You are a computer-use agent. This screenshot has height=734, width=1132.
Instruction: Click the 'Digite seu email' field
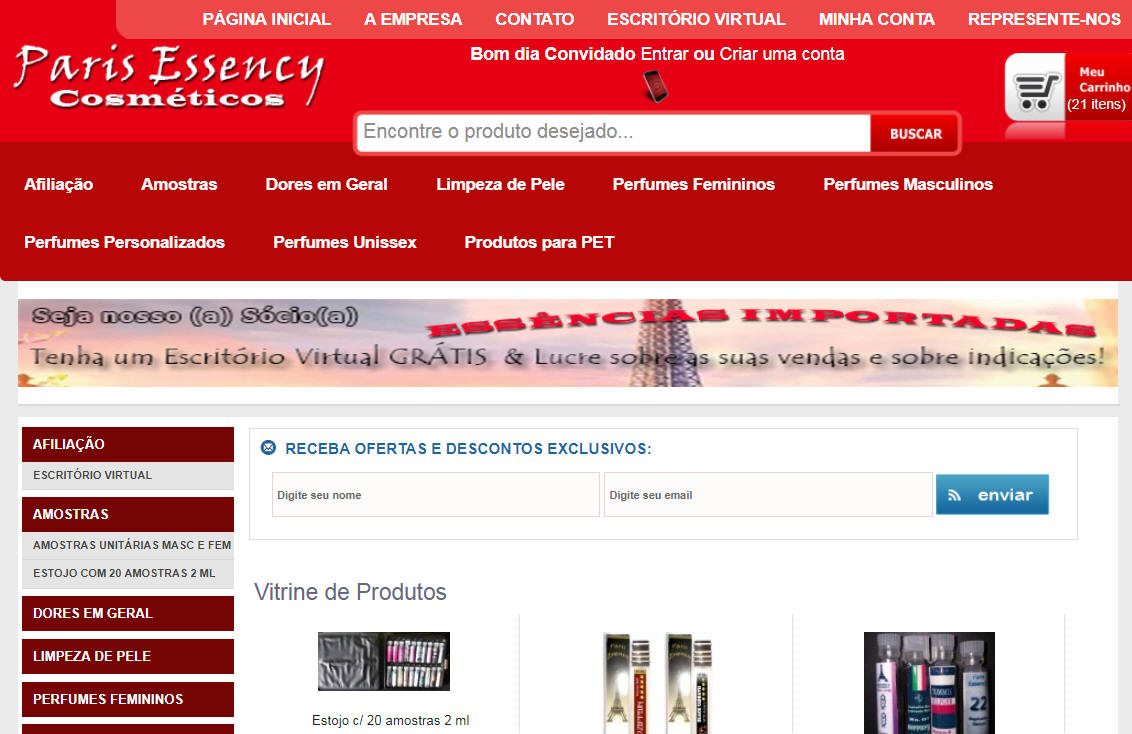tap(767, 494)
